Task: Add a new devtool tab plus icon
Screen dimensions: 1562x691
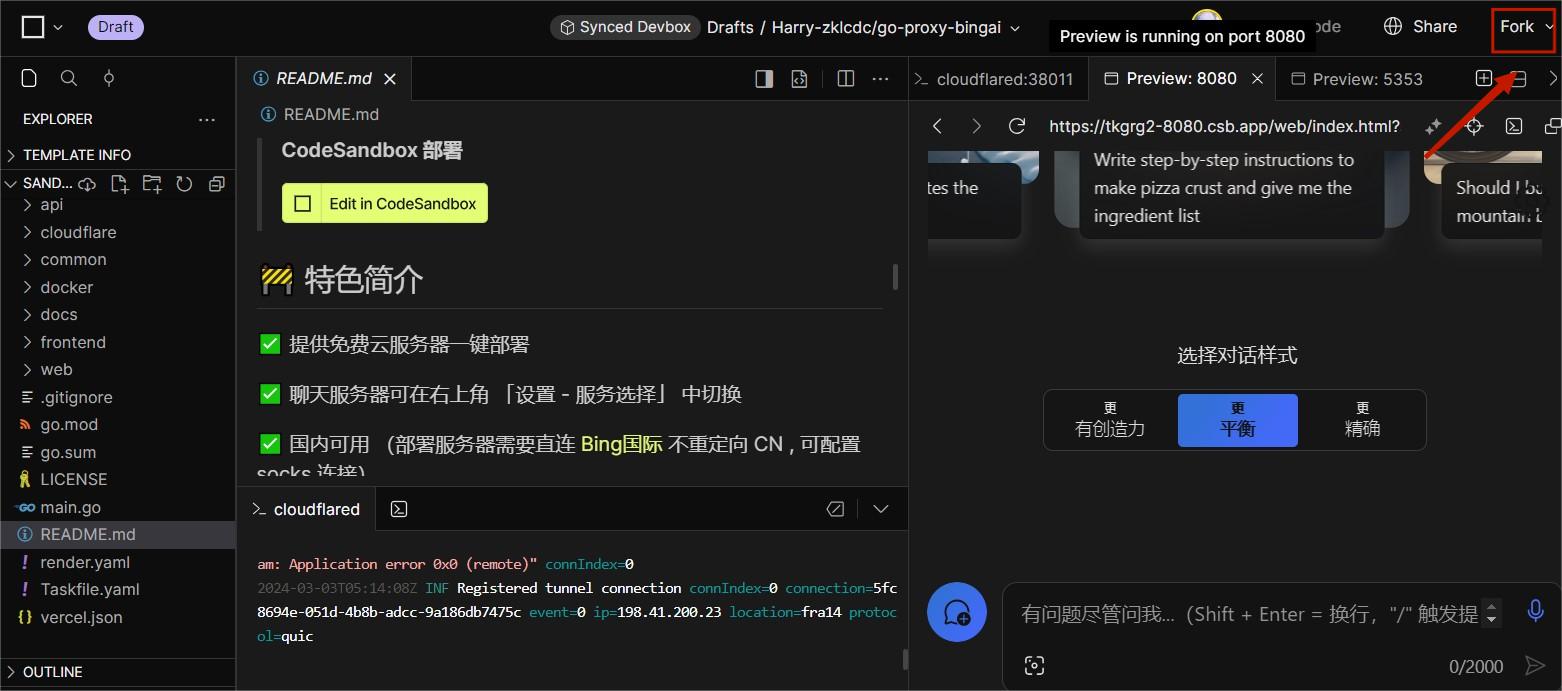Action: pos(1484,79)
